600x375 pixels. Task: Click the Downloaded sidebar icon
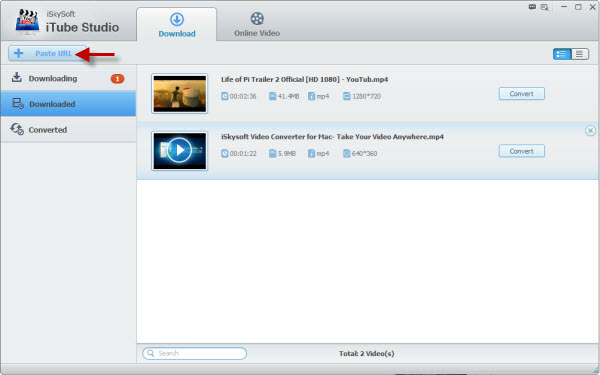tap(18, 103)
